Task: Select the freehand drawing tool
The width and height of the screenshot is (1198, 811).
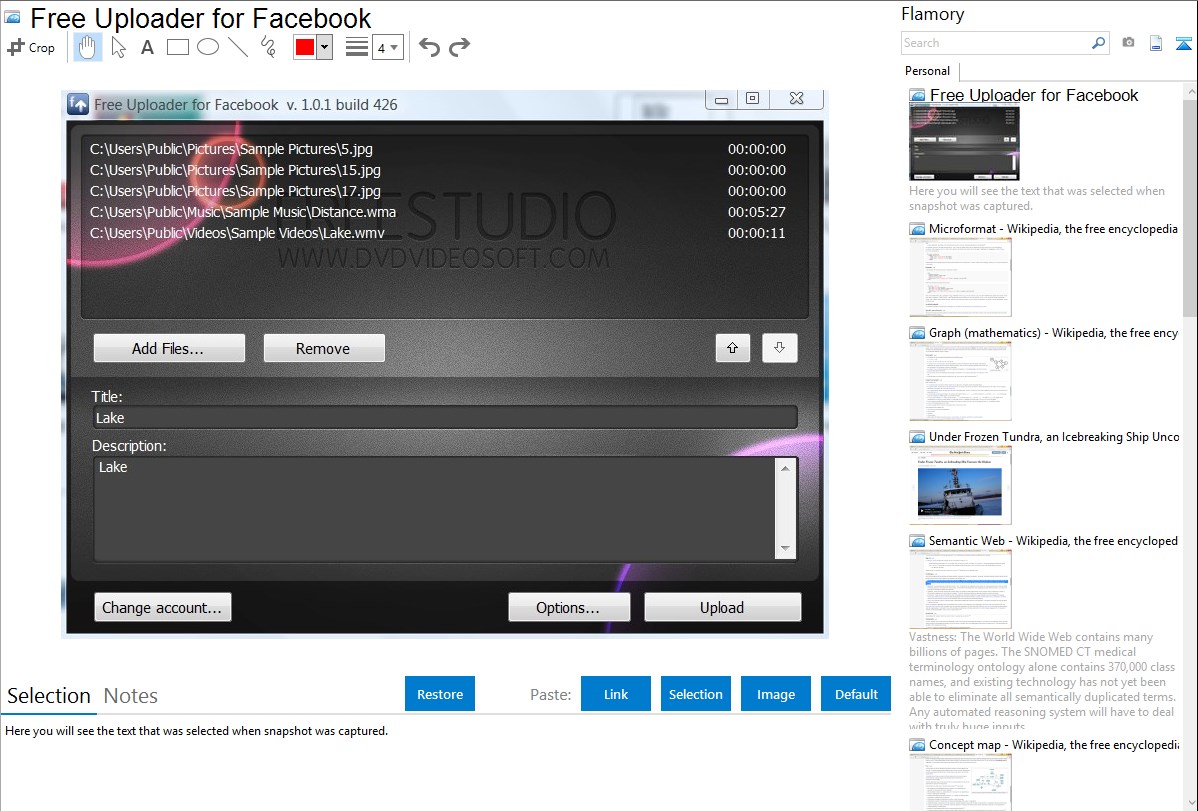Action: click(x=268, y=47)
